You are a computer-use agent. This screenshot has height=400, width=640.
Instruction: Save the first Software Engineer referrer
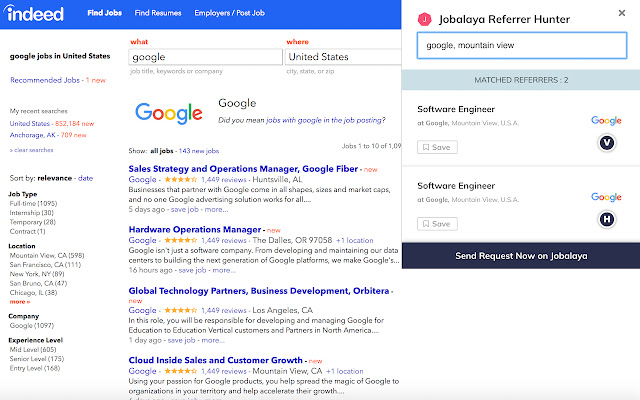click(x=437, y=147)
